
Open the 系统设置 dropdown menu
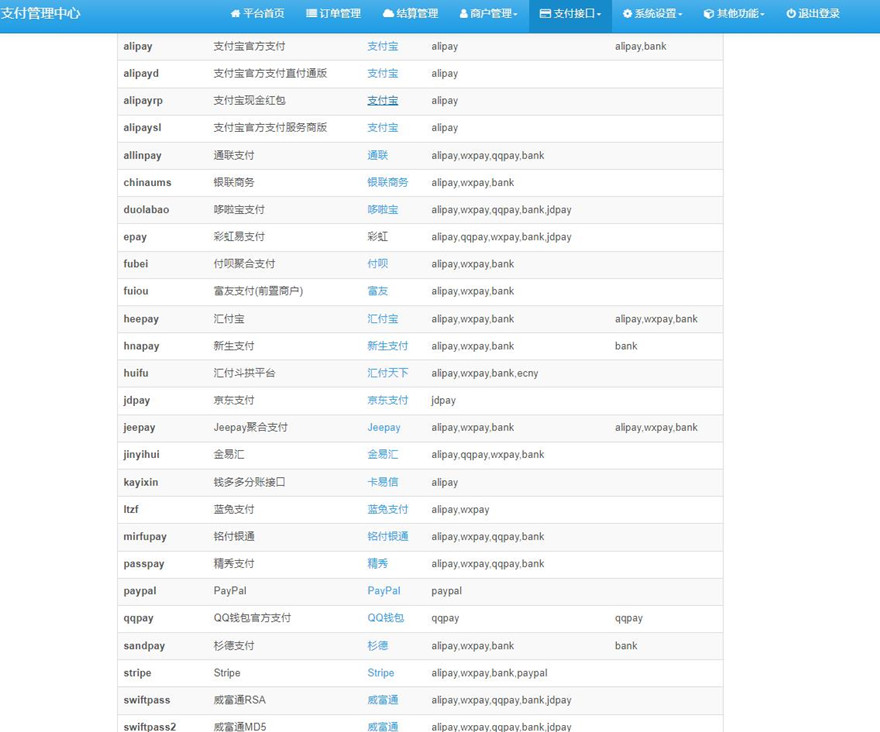pyautogui.click(x=652, y=13)
